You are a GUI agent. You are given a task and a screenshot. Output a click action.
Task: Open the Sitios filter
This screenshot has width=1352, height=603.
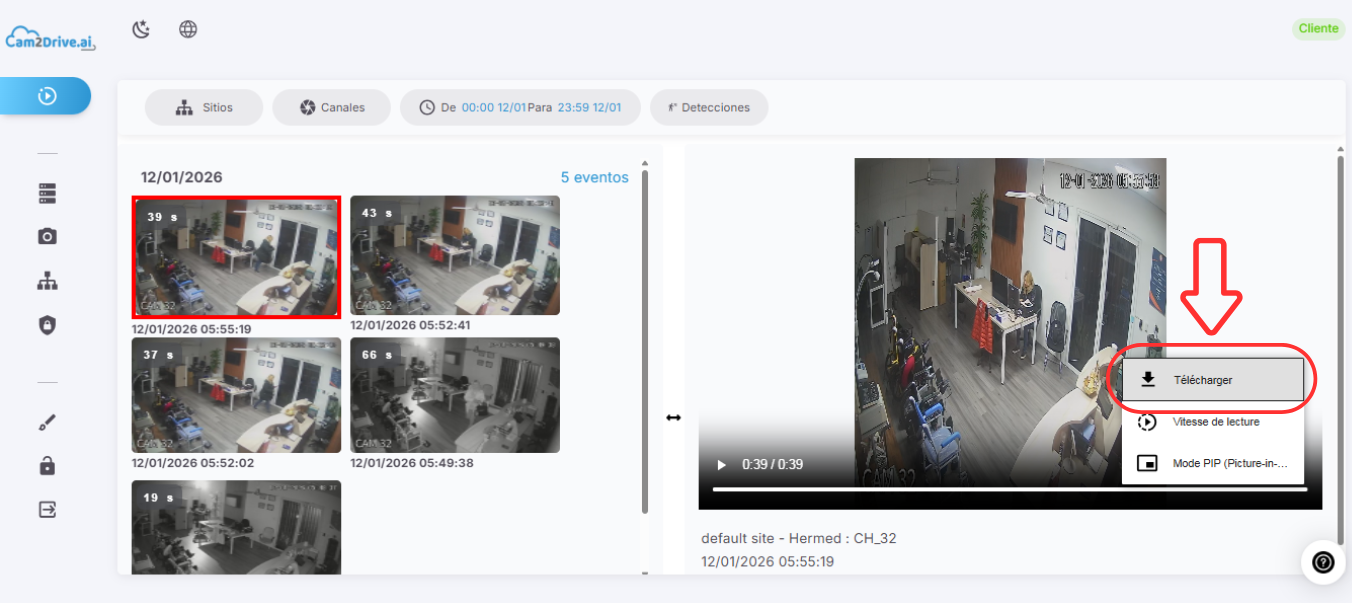click(x=204, y=107)
